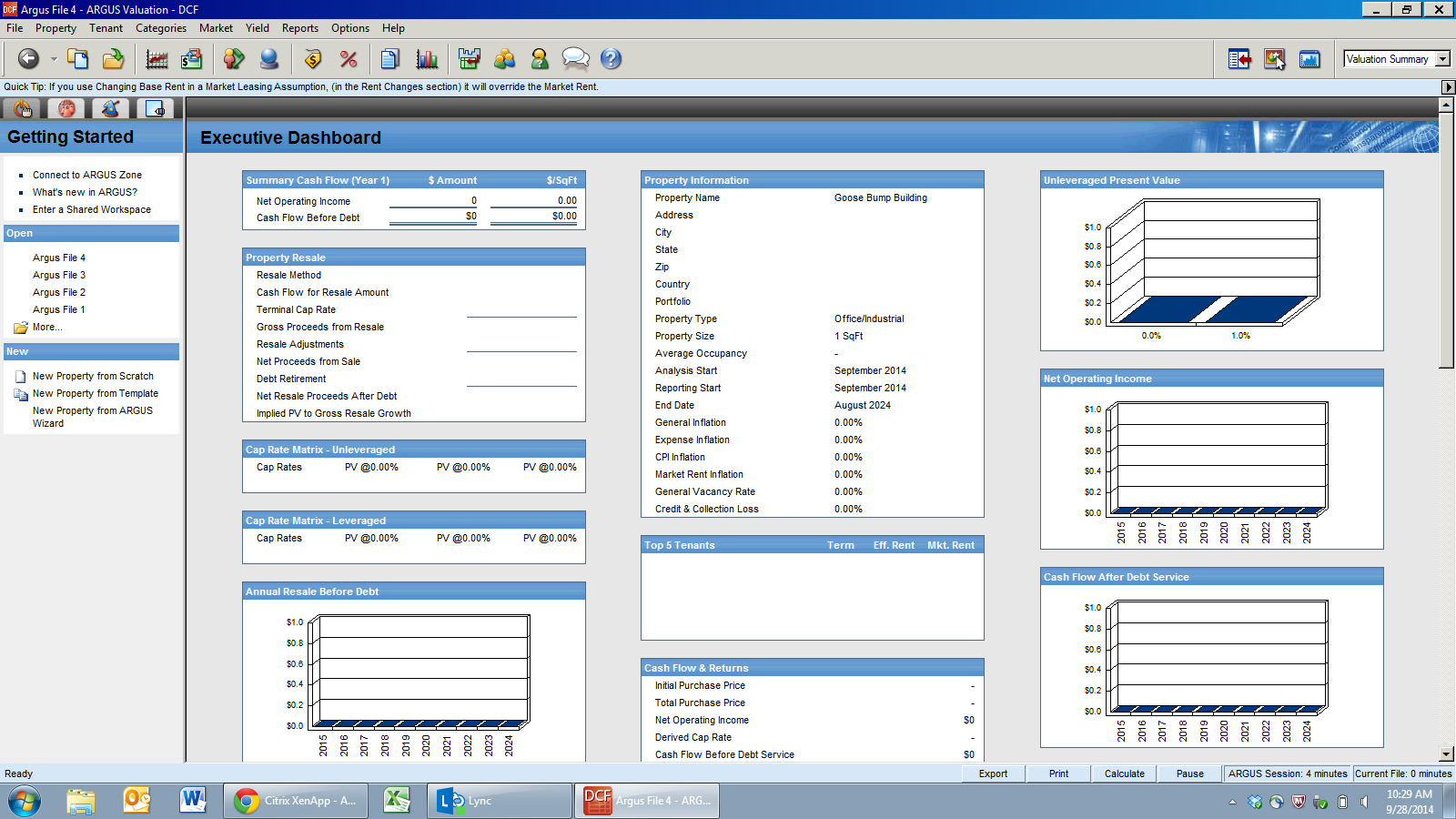This screenshot has height=819, width=1456.
Task: Open Argus File 3 from Open list
Action: (x=59, y=275)
